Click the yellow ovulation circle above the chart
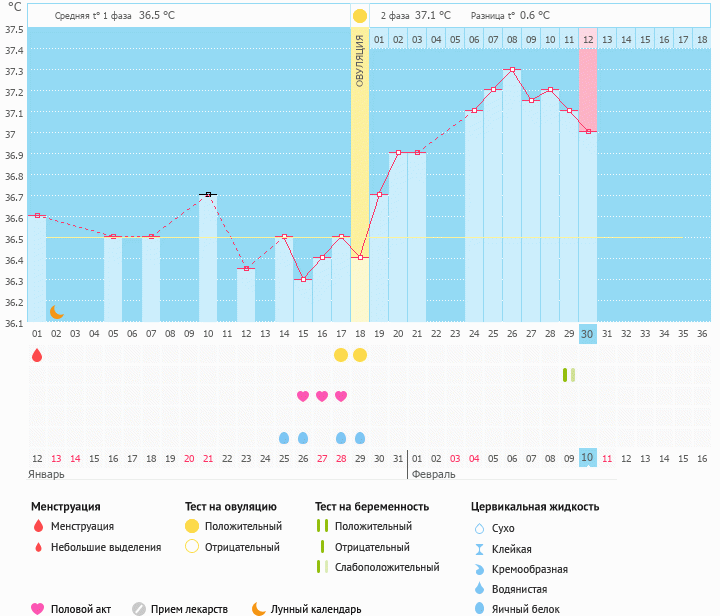Image resolution: width=720 pixels, height=616 pixels. pyautogui.click(x=360, y=16)
